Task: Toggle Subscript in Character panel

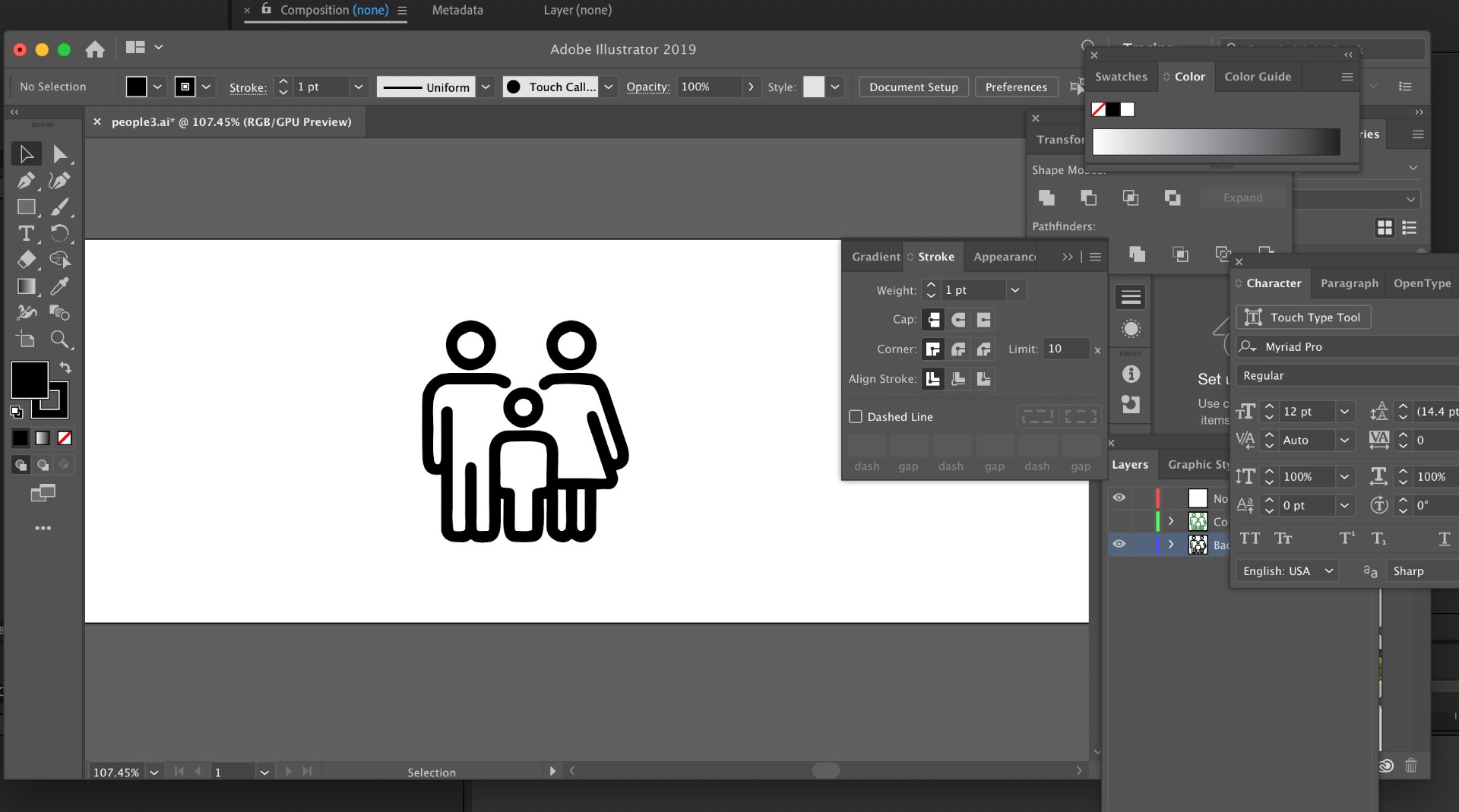Action: tap(1379, 539)
